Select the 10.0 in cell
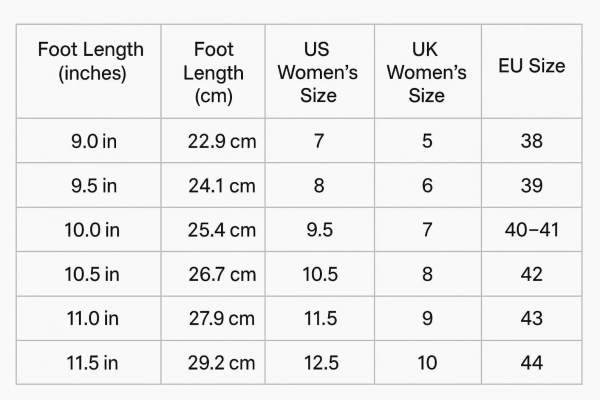This screenshot has height=400, width=600. pos(91,230)
